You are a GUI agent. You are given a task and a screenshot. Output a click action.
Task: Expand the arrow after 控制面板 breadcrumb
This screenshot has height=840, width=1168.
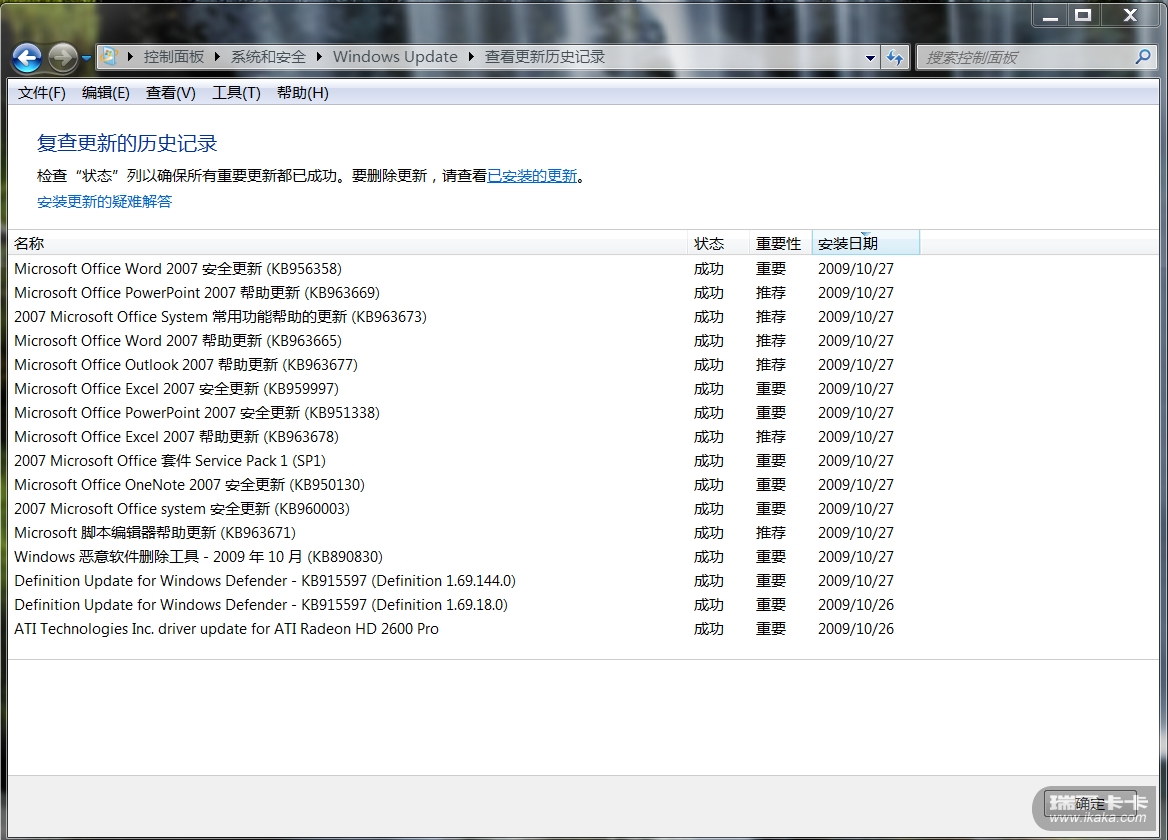(x=218, y=57)
